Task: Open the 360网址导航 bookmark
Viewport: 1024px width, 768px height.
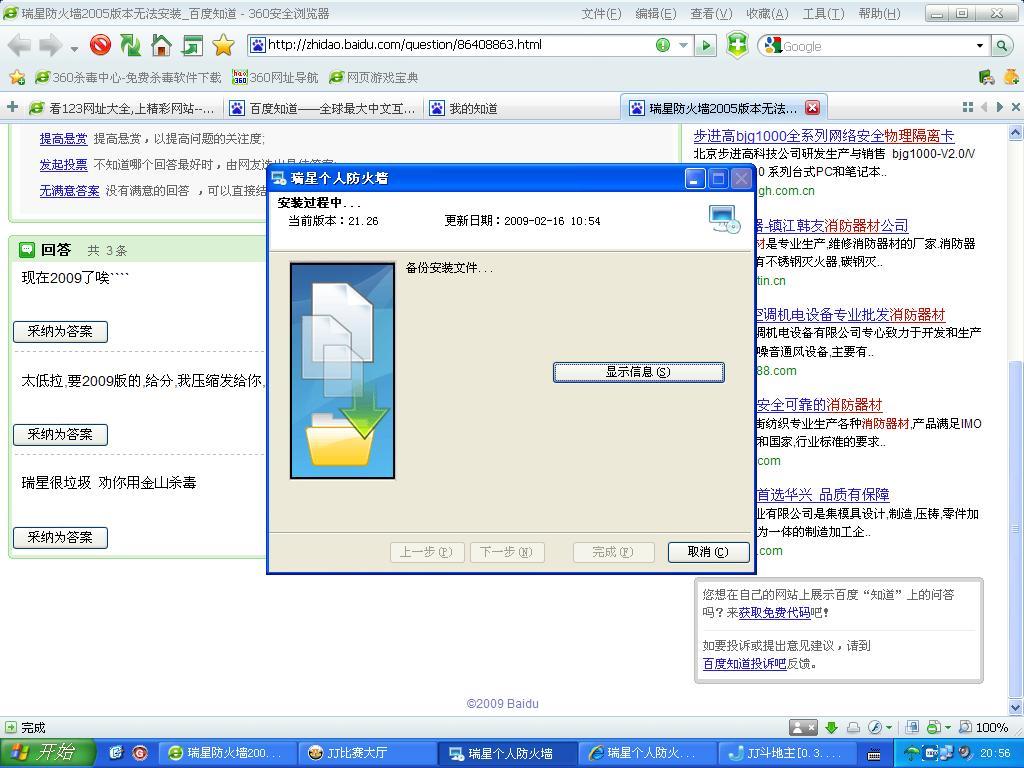Action: 275,78
